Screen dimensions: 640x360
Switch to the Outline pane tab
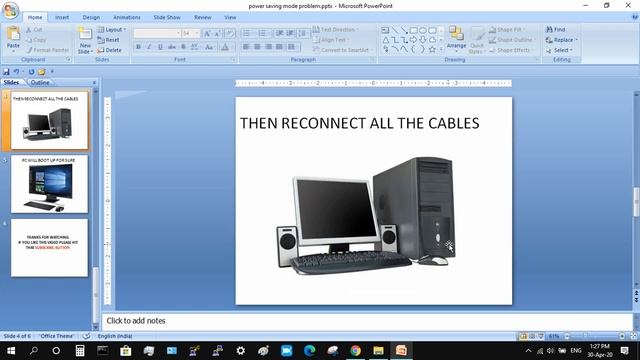click(x=40, y=82)
